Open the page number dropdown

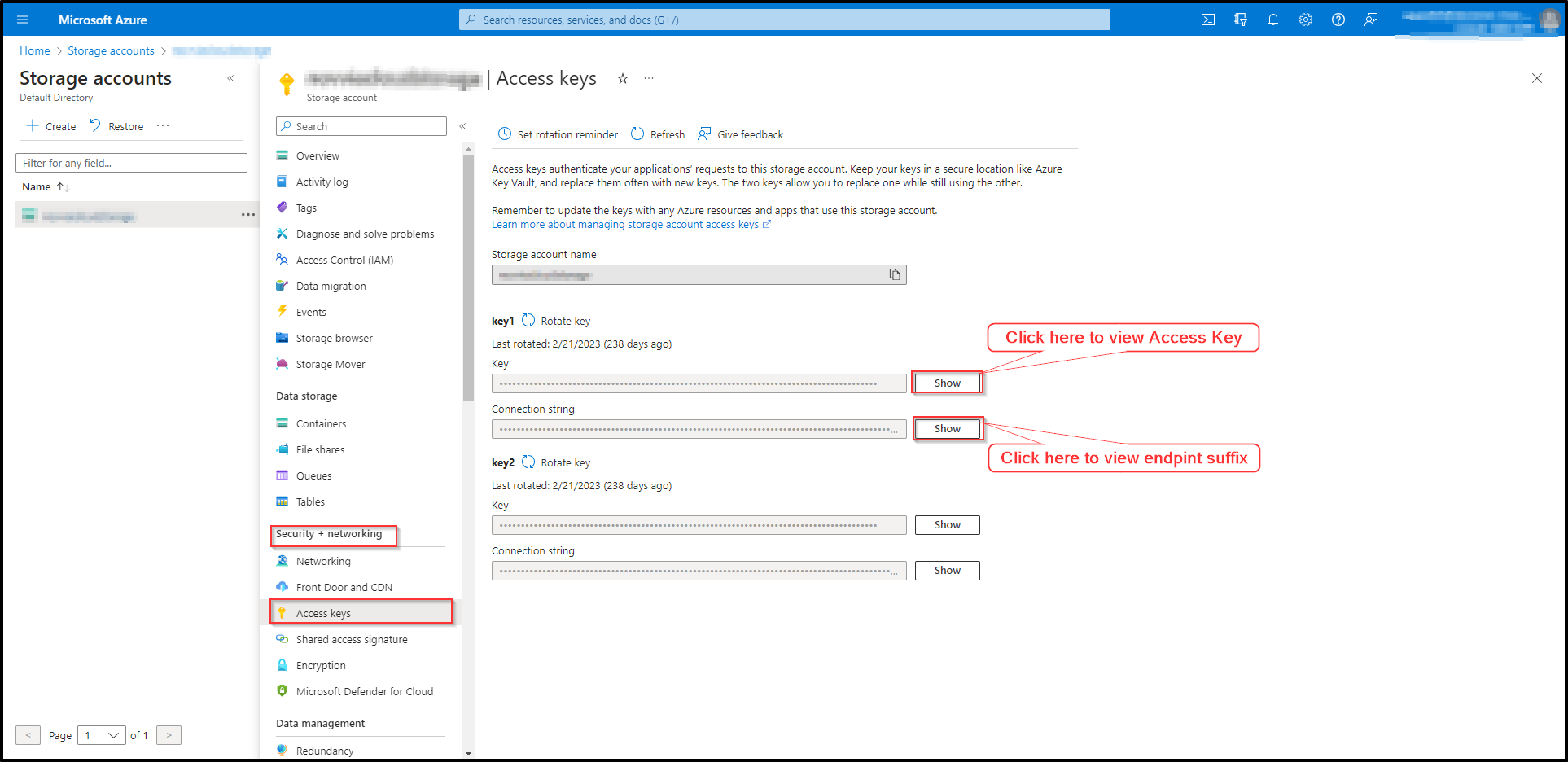coord(102,735)
